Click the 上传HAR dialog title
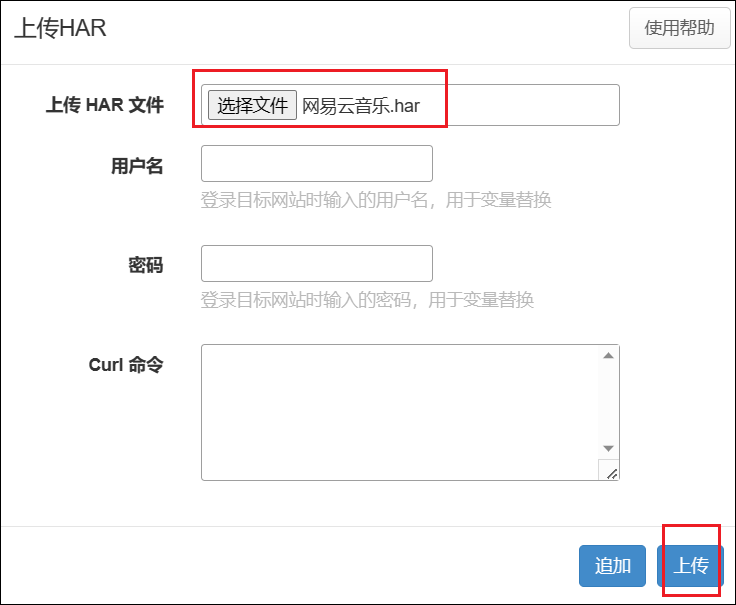The width and height of the screenshot is (736, 605). click(60, 28)
